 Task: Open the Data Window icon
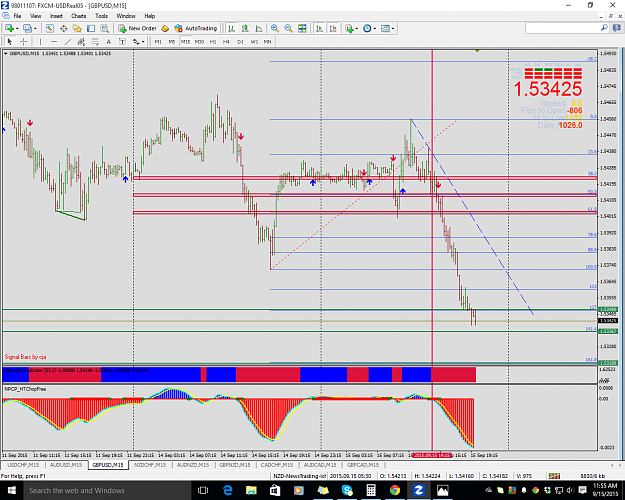pos(63,28)
